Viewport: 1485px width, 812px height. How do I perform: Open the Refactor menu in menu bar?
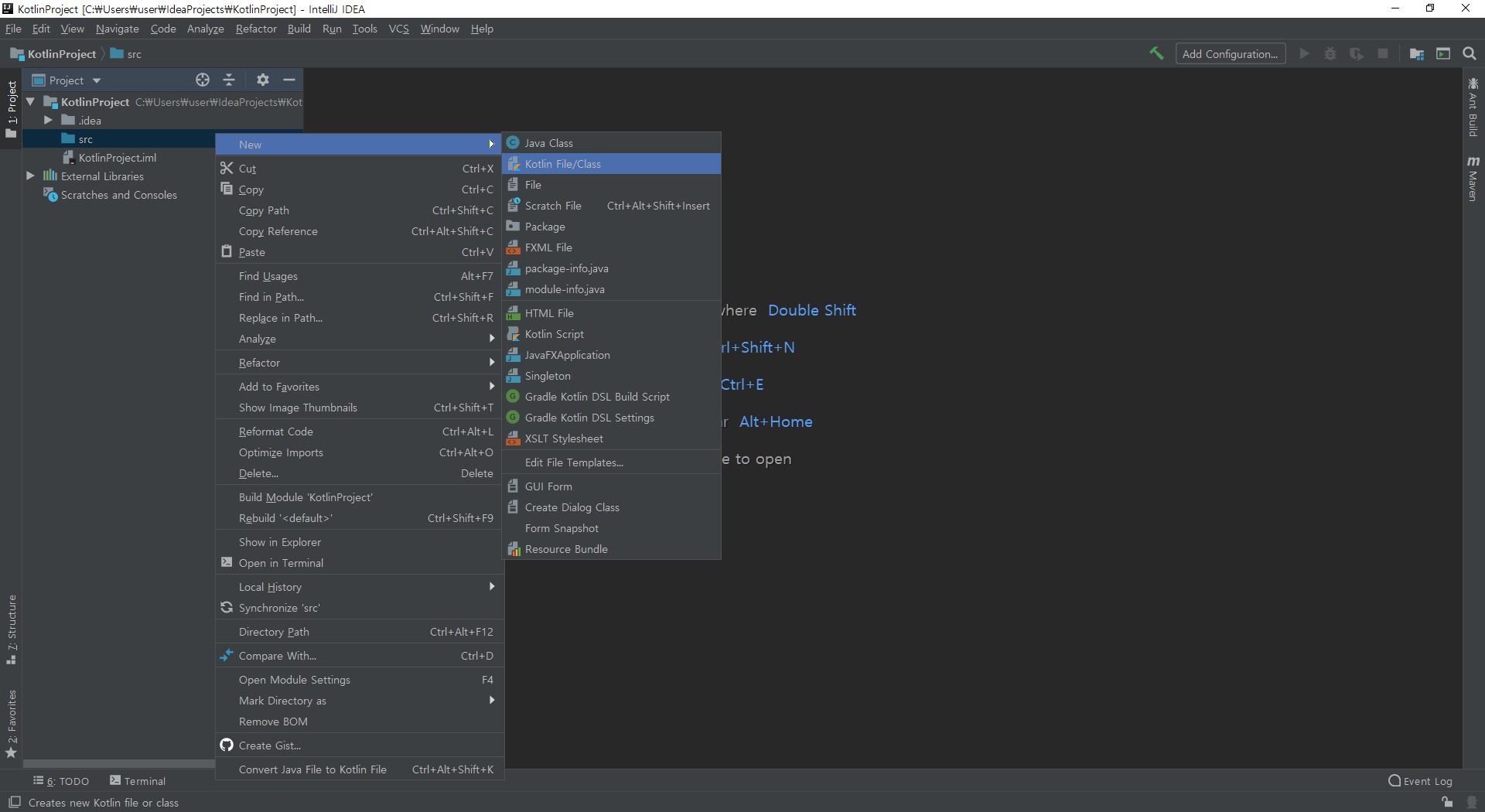click(256, 29)
